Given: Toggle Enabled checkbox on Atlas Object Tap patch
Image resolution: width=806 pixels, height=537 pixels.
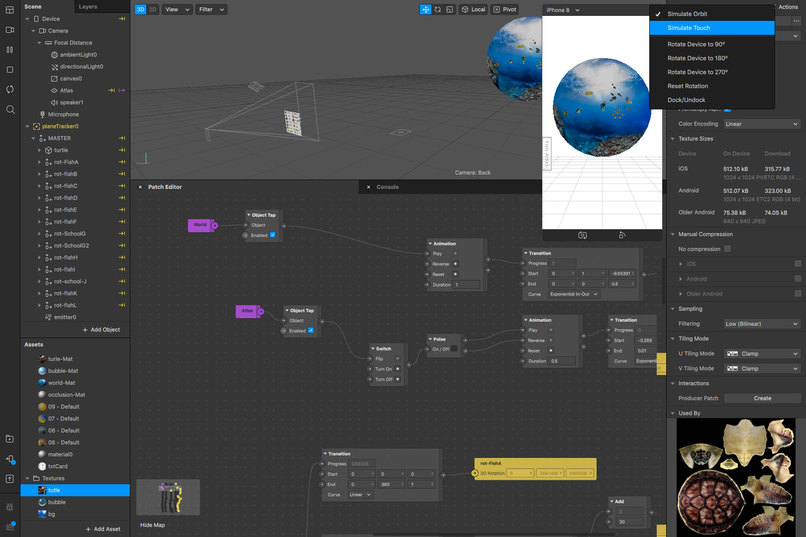Looking at the screenshot, I should coord(310,330).
